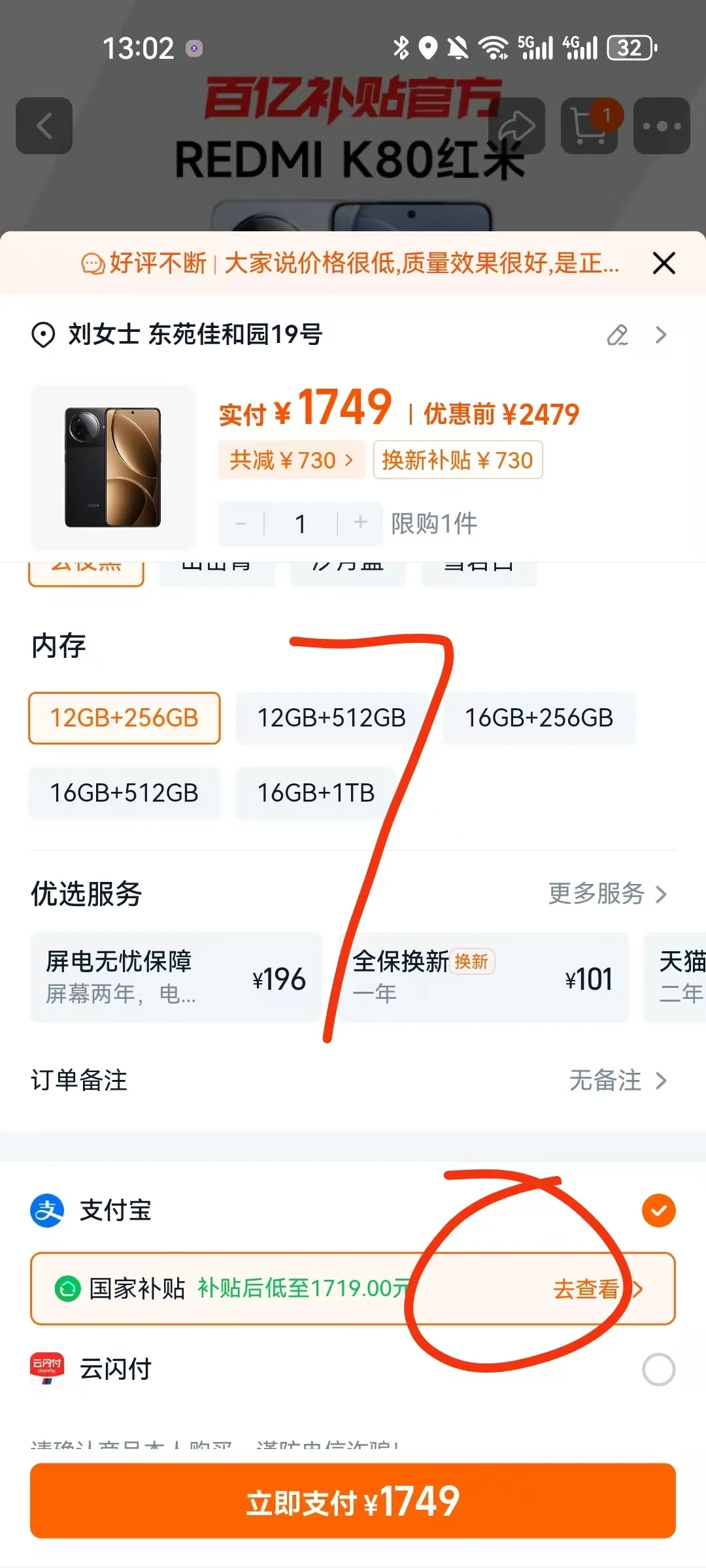
Task: Choose the 16GB+1TB memory option
Action: point(316,793)
